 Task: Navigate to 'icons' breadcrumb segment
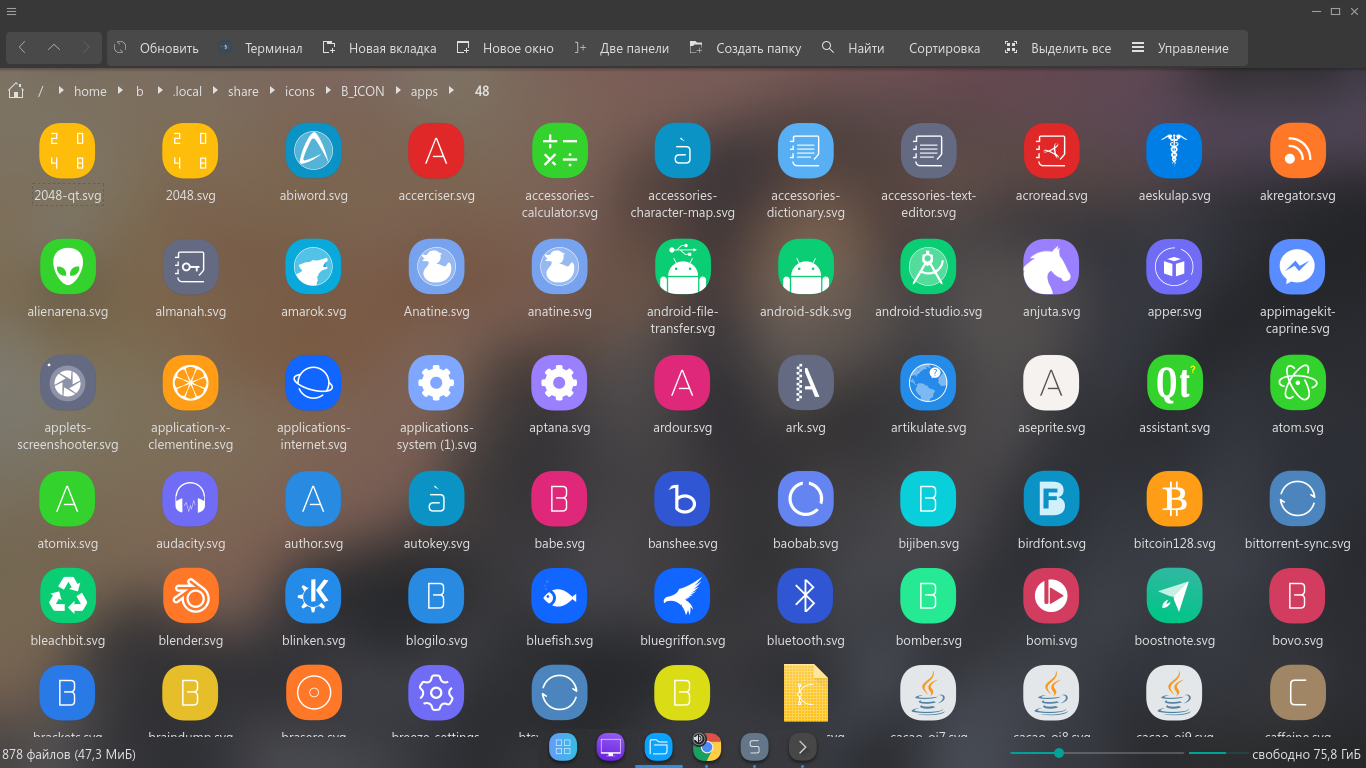[x=300, y=91]
